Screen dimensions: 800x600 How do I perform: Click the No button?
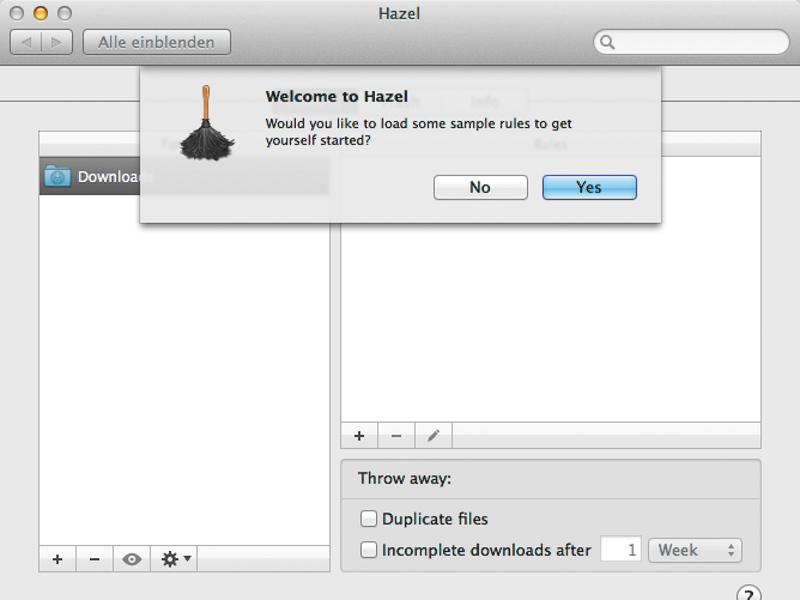click(480, 187)
